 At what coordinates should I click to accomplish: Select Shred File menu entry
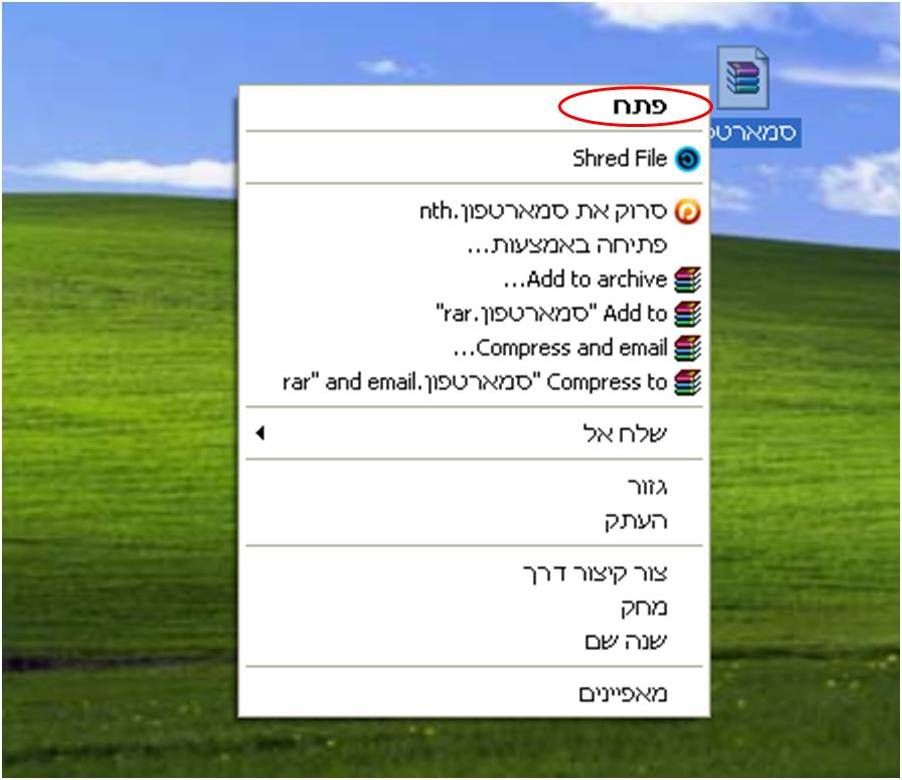[475, 159]
